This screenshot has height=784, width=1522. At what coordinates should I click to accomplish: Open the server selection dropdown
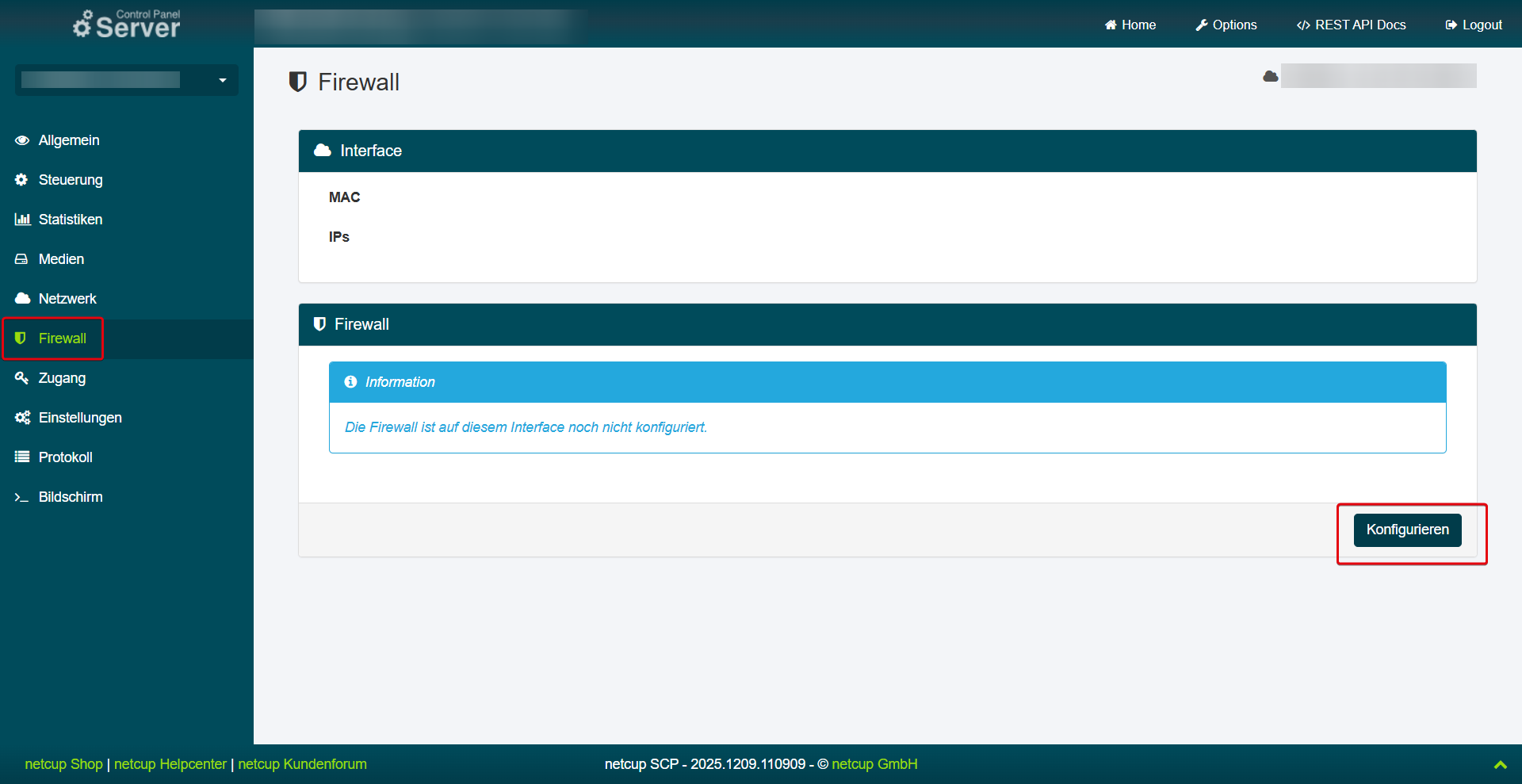127,80
